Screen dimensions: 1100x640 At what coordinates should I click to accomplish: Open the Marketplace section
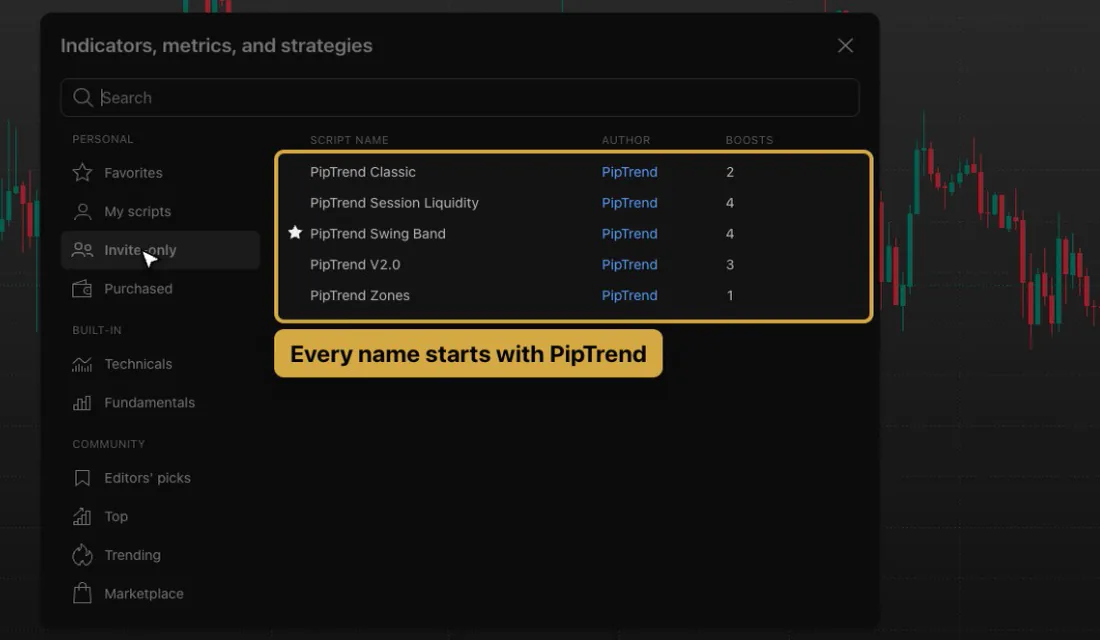point(161,594)
